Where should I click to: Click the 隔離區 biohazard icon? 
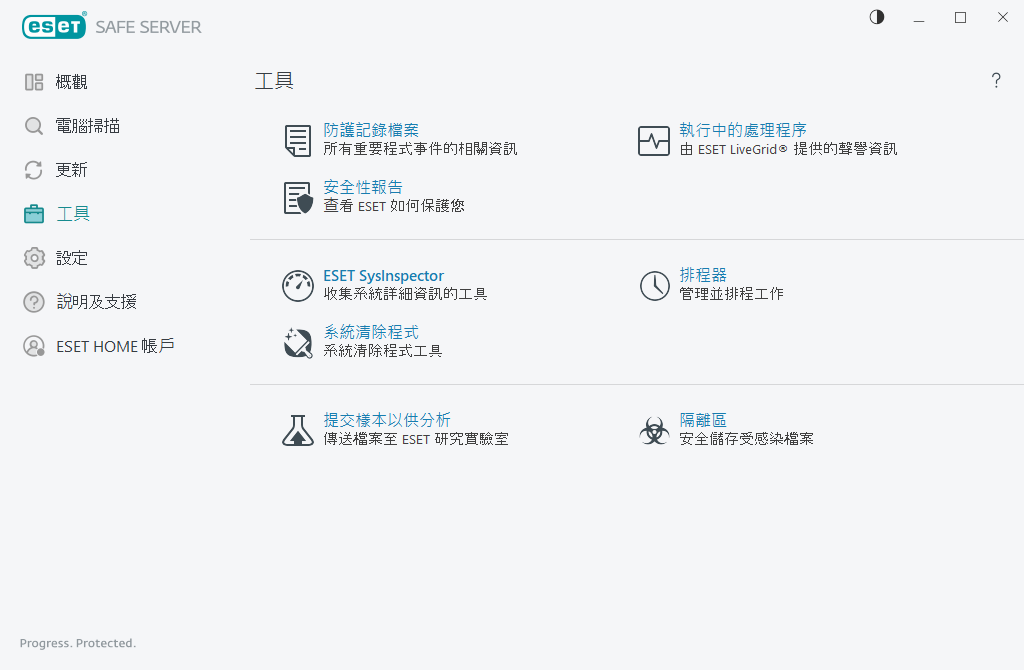click(654, 430)
